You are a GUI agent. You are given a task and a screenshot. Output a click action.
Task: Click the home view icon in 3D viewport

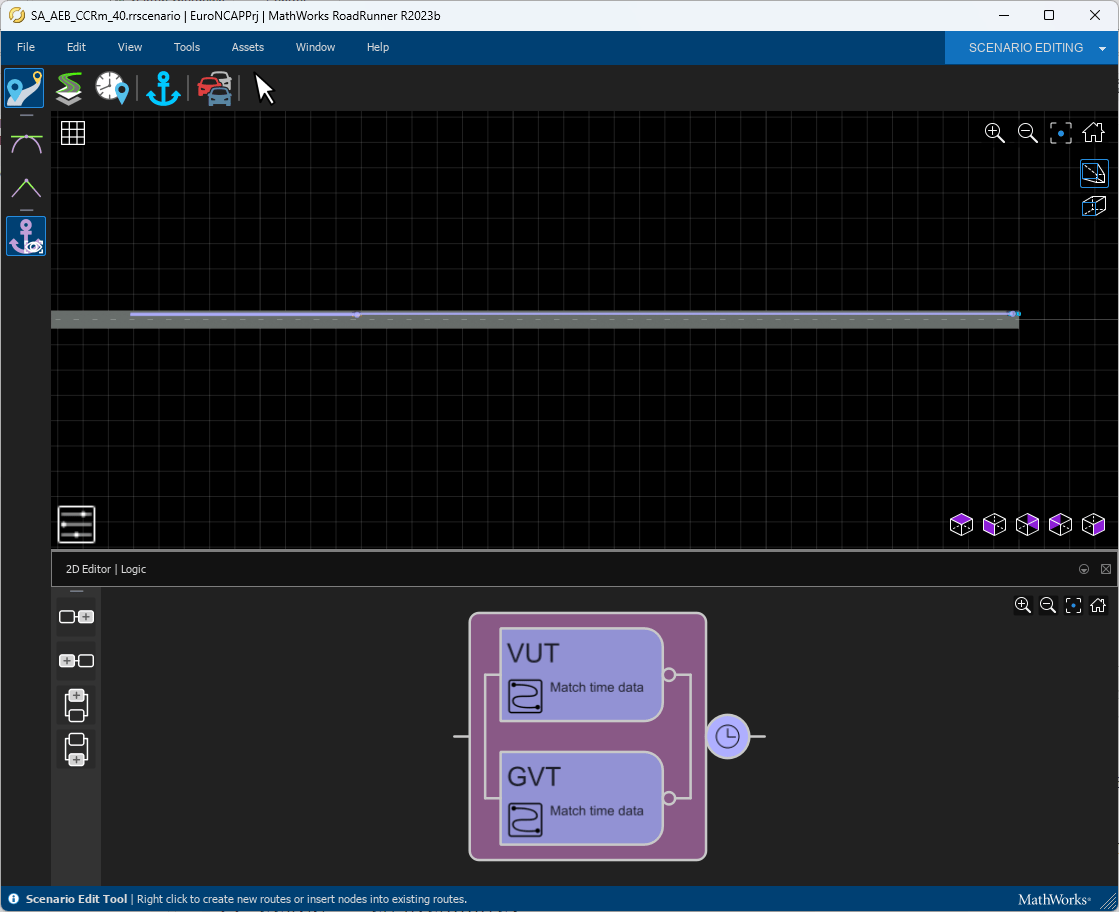point(1093,133)
